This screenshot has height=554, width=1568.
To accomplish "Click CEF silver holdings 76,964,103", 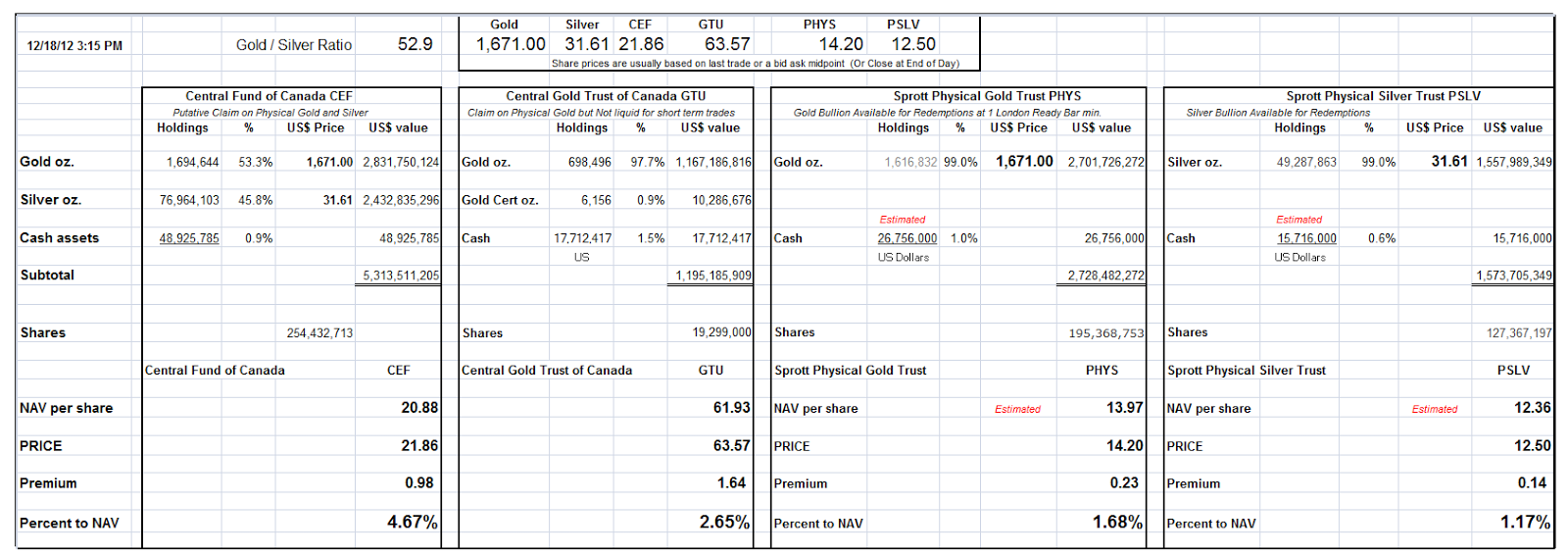I will coord(189,200).
